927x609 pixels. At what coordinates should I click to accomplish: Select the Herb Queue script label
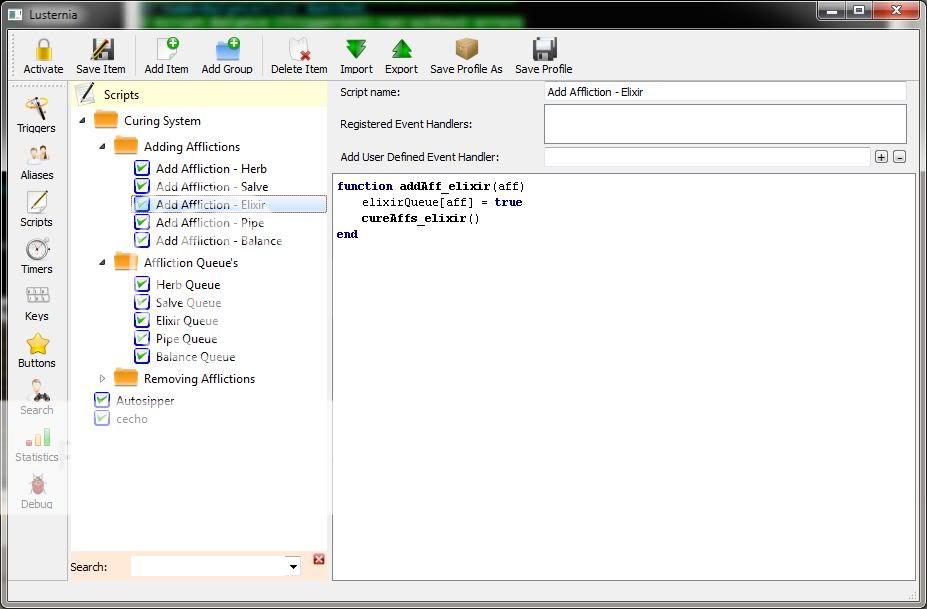point(188,284)
